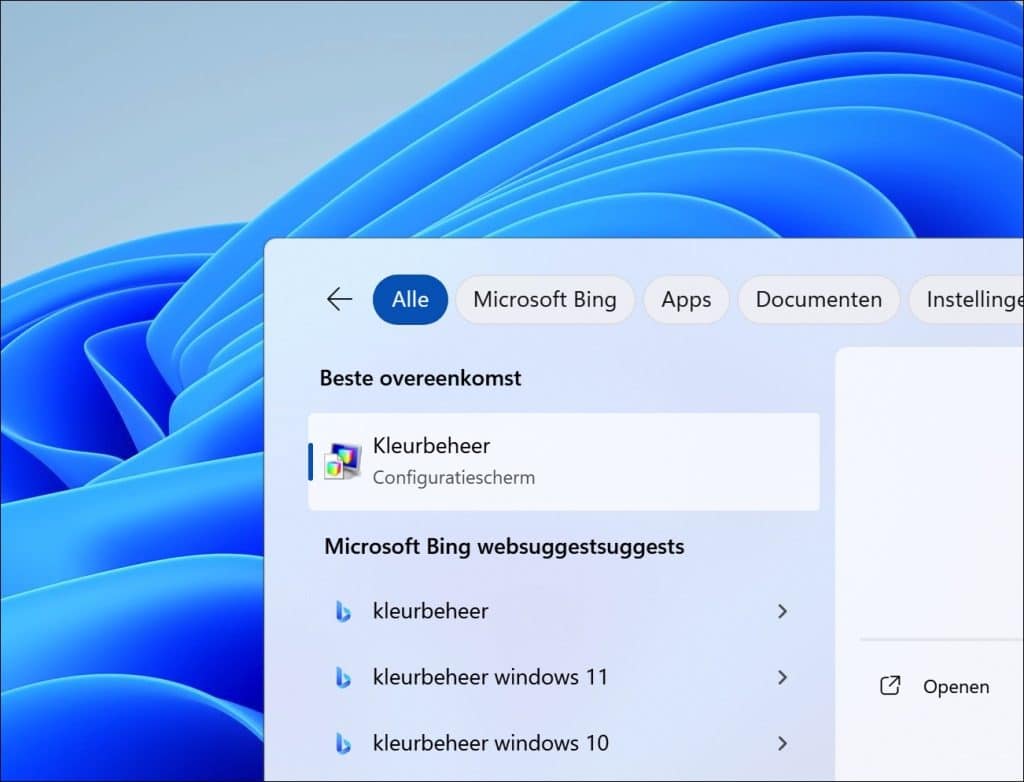The height and width of the screenshot is (782, 1024).
Task: Select 'kleurbeheer windows 10' suggestion text
Action: (490, 743)
